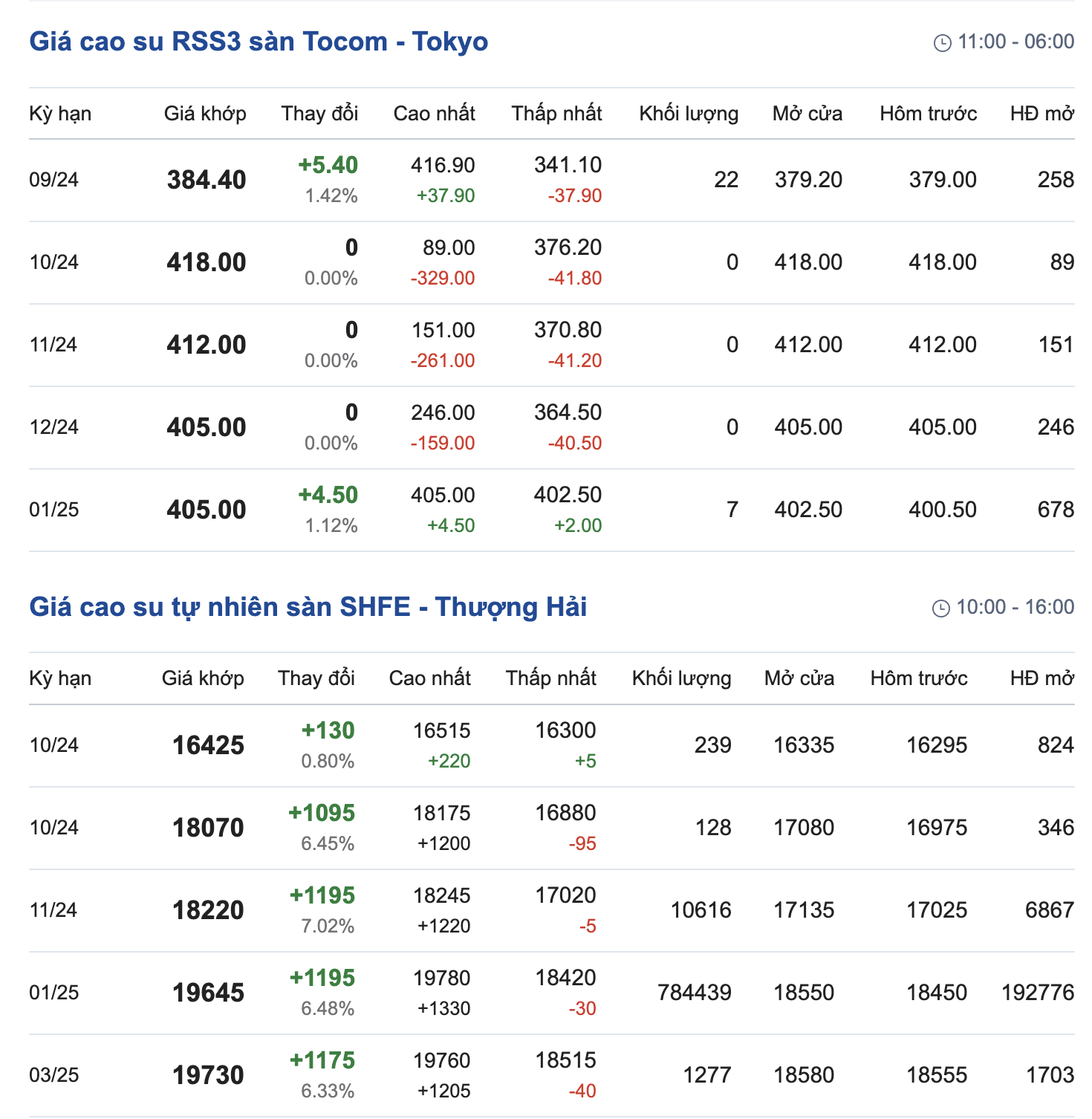Click the percent change 7.02%
Viewport: 1092px width, 1119px height.
[328, 927]
